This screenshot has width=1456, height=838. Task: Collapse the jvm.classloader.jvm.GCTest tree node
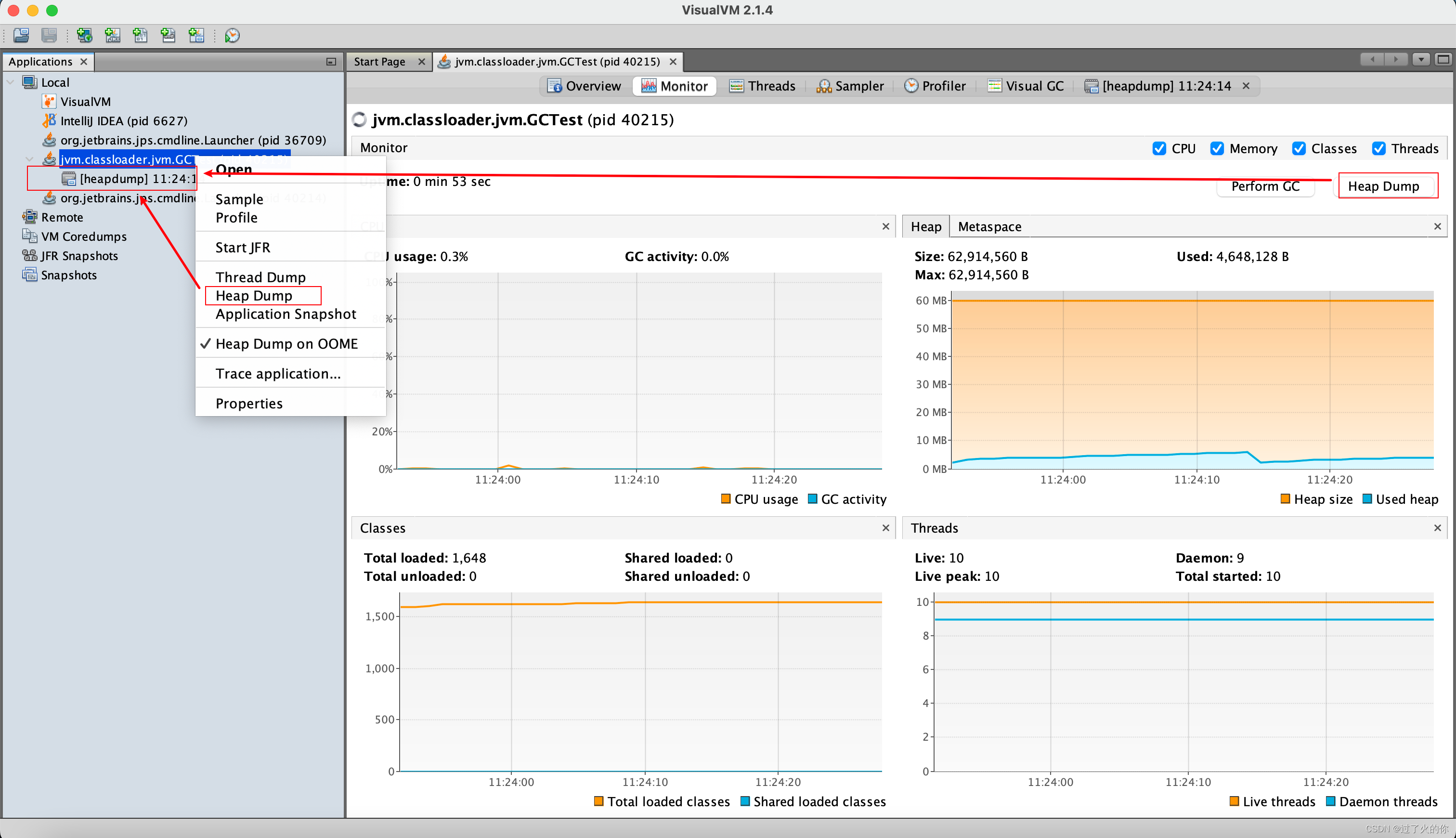click(x=29, y=159)
